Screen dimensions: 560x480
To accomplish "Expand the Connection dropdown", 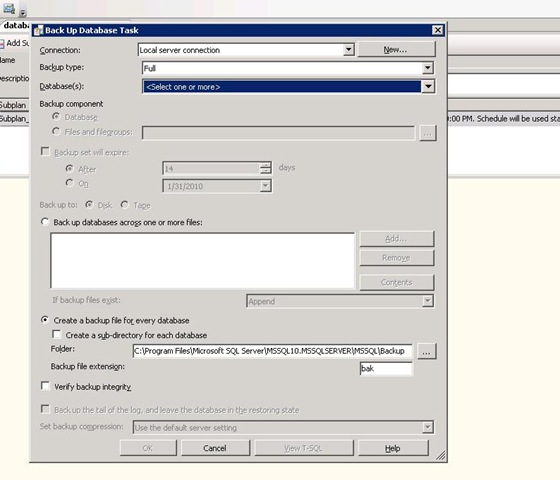I will pos(349,50).
